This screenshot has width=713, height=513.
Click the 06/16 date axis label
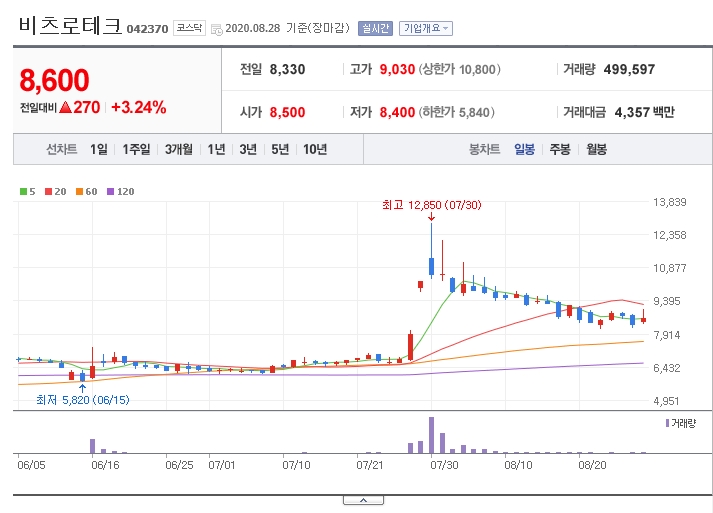point(105,465)
